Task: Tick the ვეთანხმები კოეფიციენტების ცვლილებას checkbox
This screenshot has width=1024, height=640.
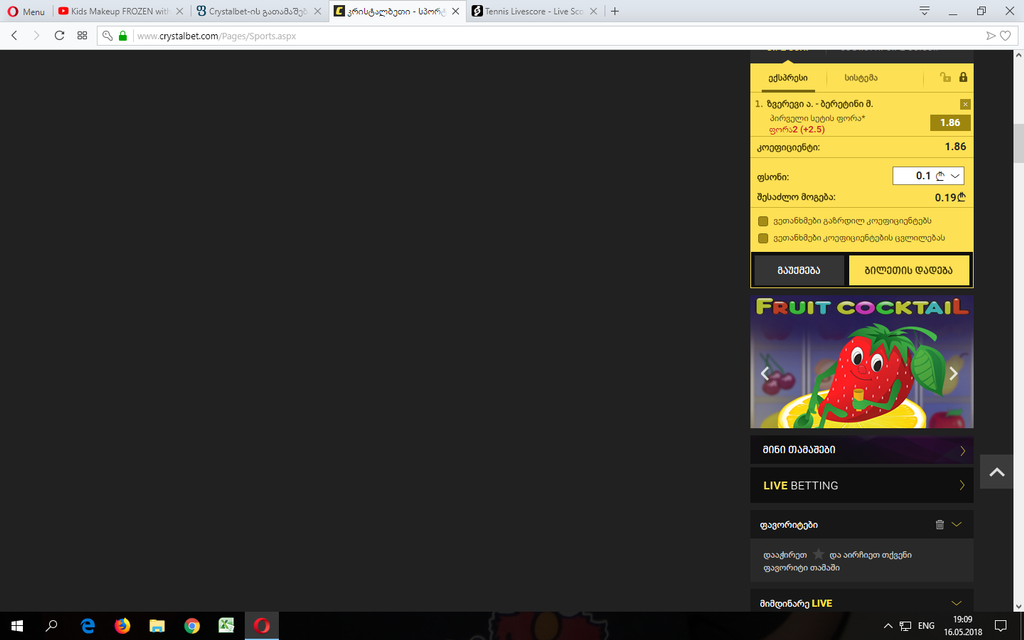Action: (x=763, y=238)
